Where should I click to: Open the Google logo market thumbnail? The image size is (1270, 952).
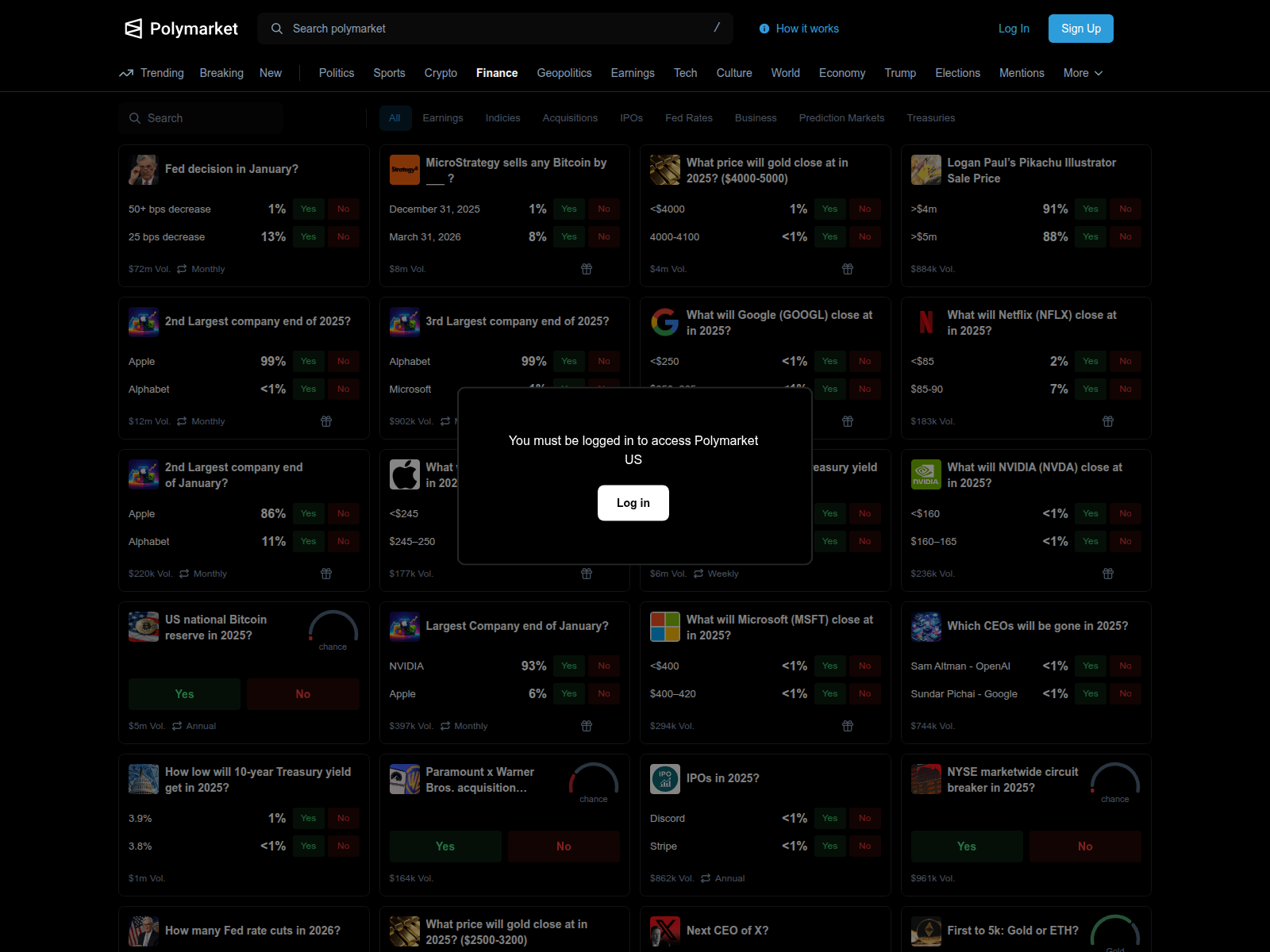[x=665, y=322]
